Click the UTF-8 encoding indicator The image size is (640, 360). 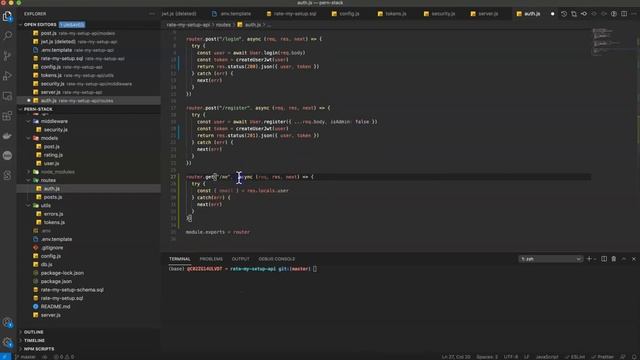coord(511,357)
